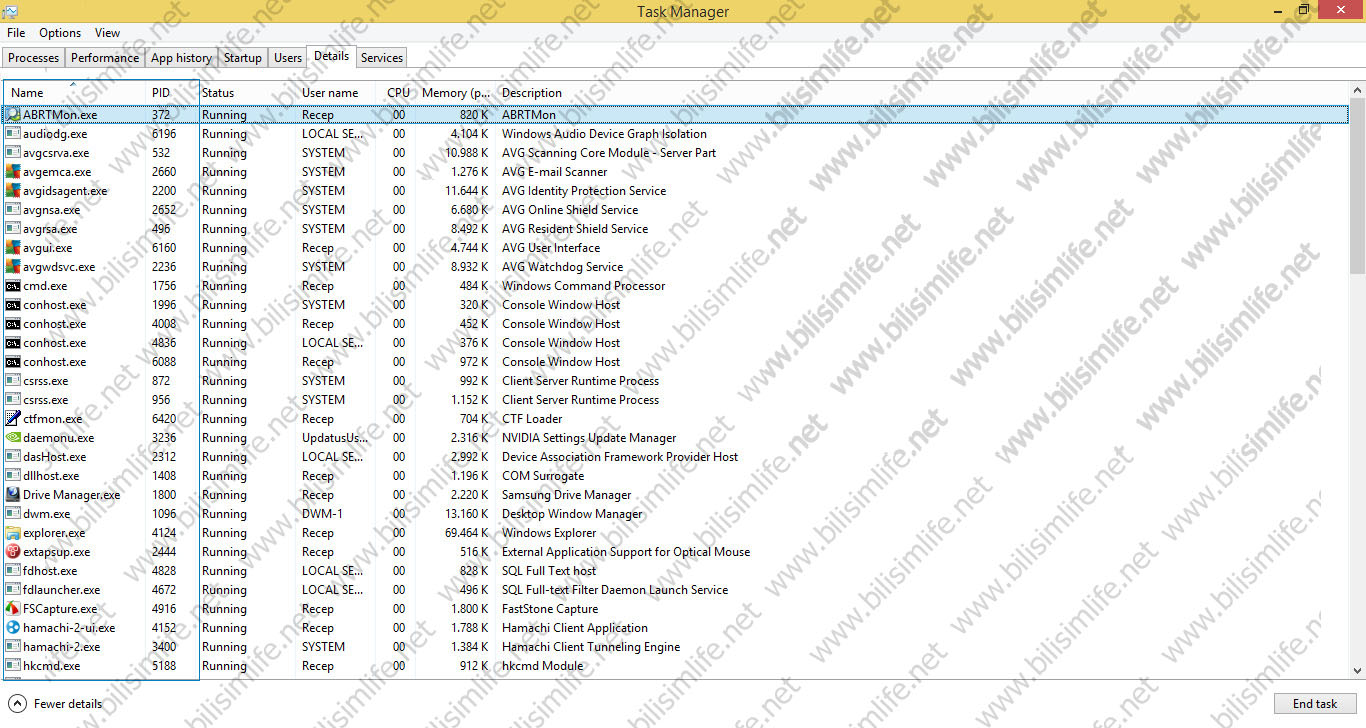
Task: Click the audiodg.exe process icon
Action: [13, 134]
